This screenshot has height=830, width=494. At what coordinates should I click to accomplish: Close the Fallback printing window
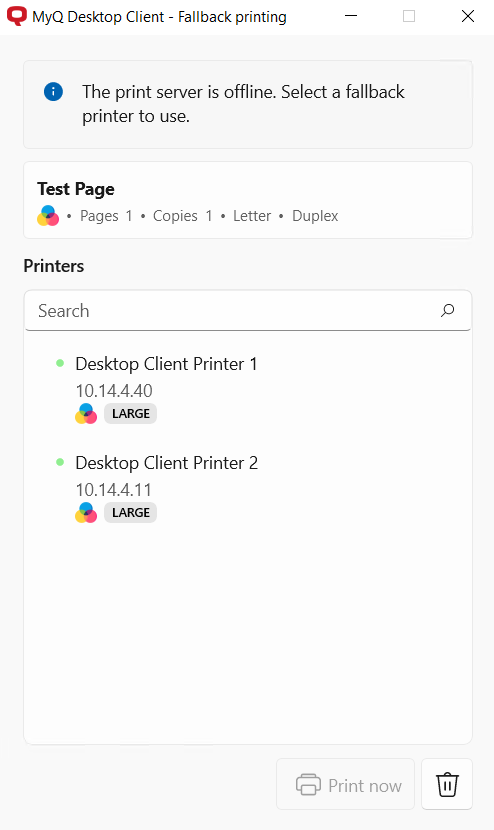(x=468, y=16)
